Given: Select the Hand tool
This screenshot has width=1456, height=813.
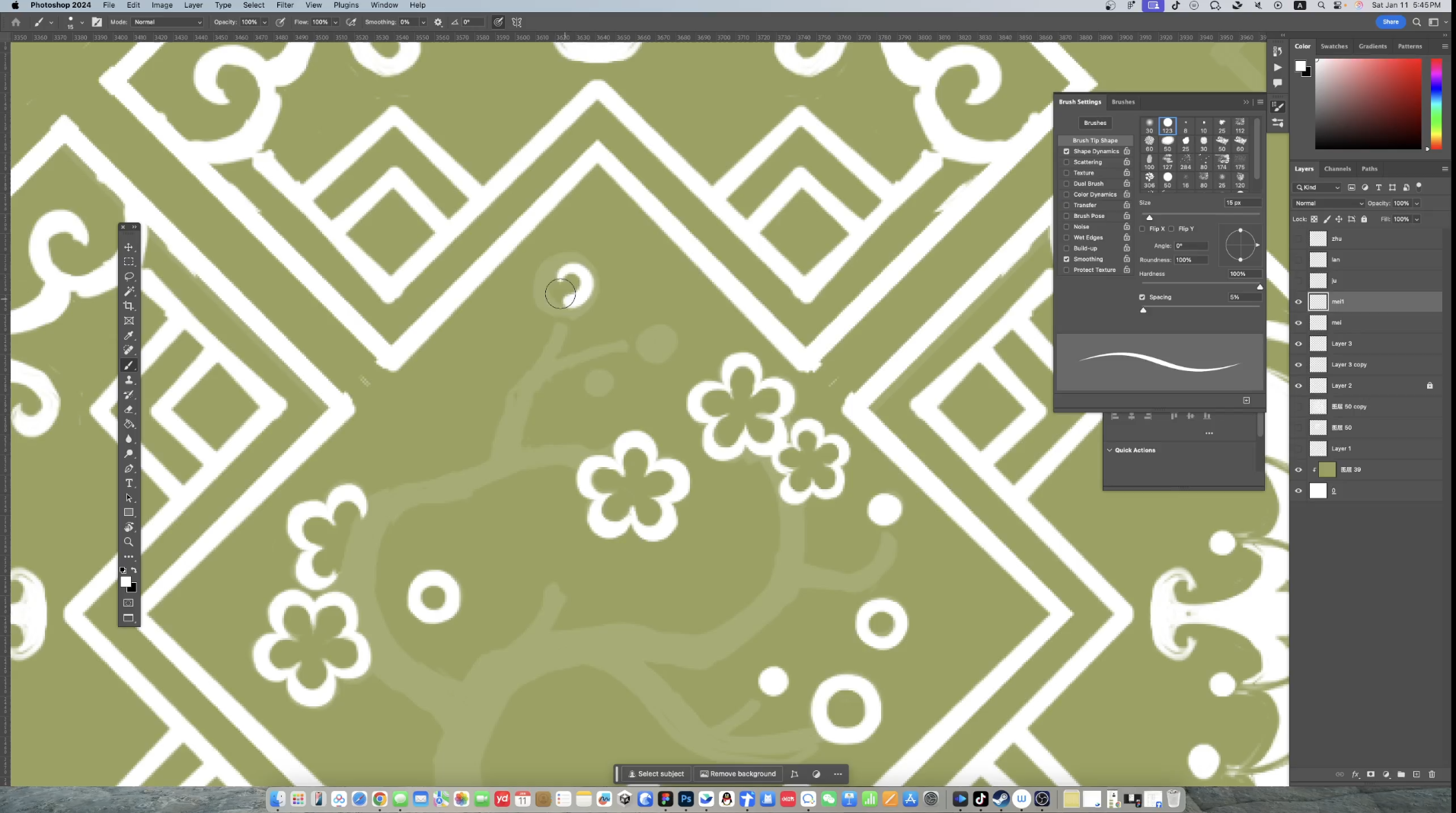Looking at the screenshot, I should [x=129, y=527].
